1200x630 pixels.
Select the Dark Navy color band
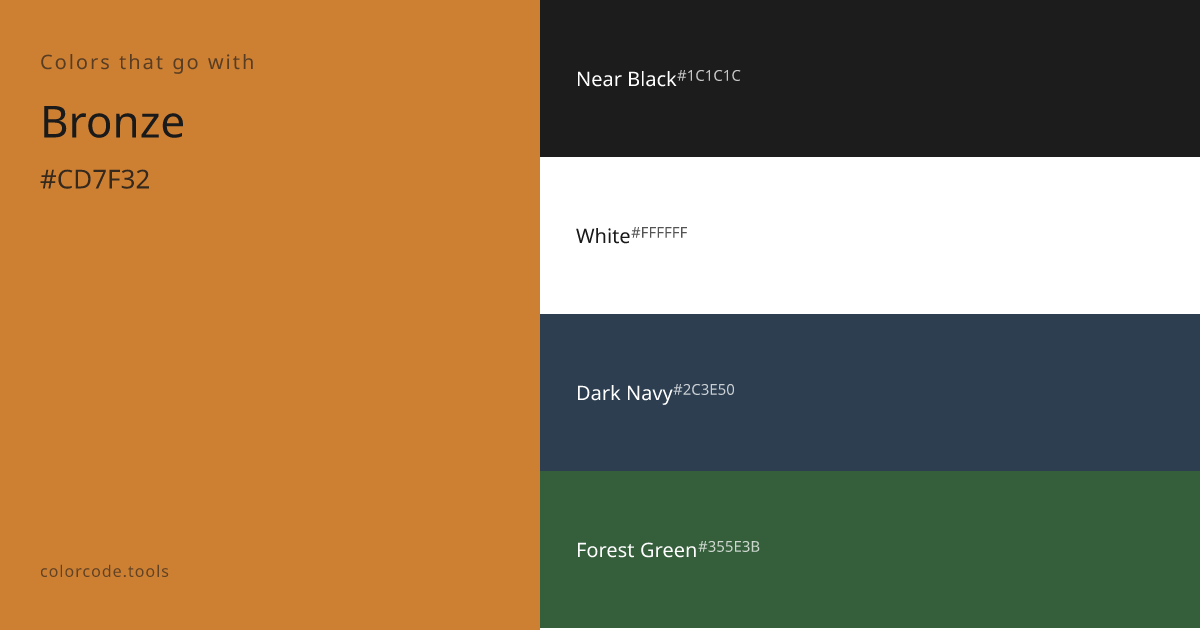870,392
